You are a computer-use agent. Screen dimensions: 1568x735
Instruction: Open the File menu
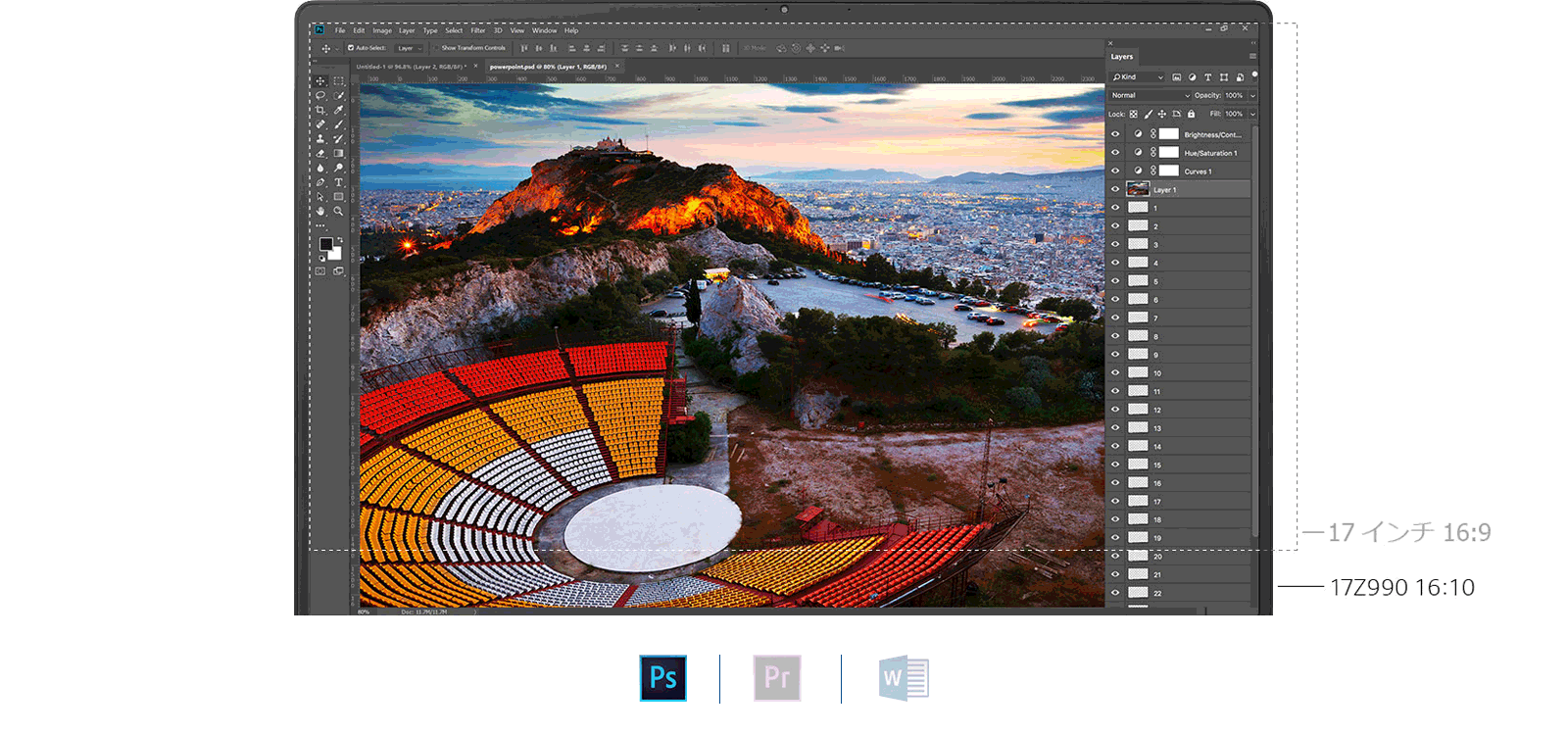point(340,30)
